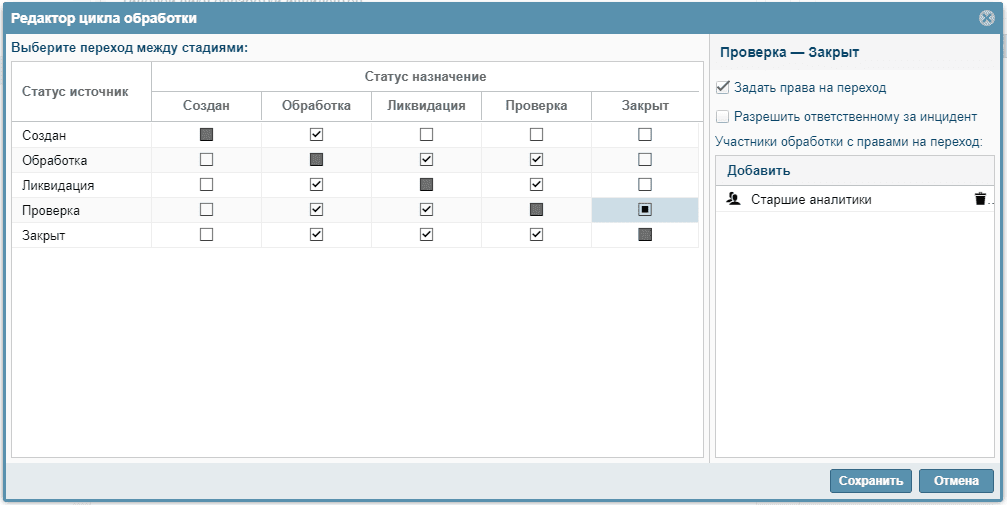Click the Добавить button to add participants
Viewport: 1007px width, 505px height.
[x=759, y=170]
